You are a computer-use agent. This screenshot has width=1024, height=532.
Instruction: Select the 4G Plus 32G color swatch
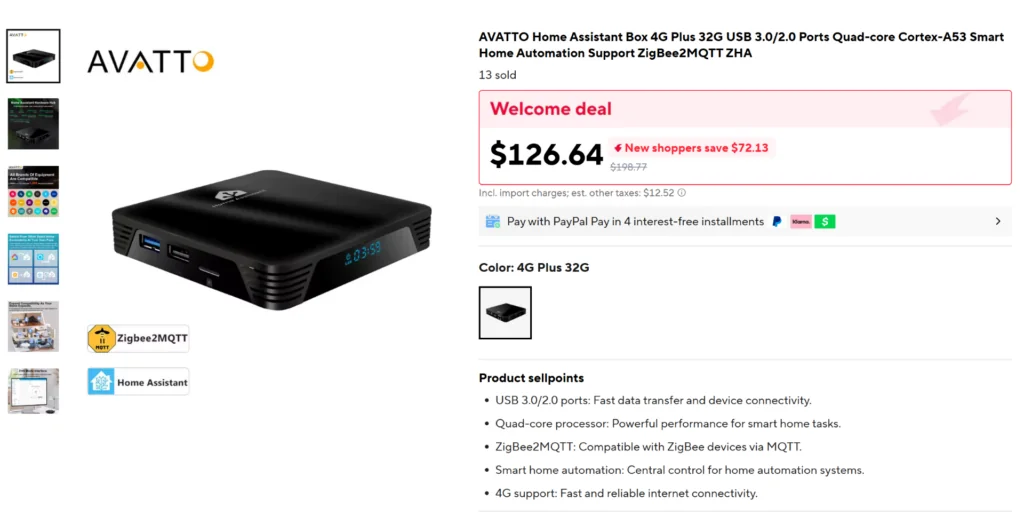505,313
